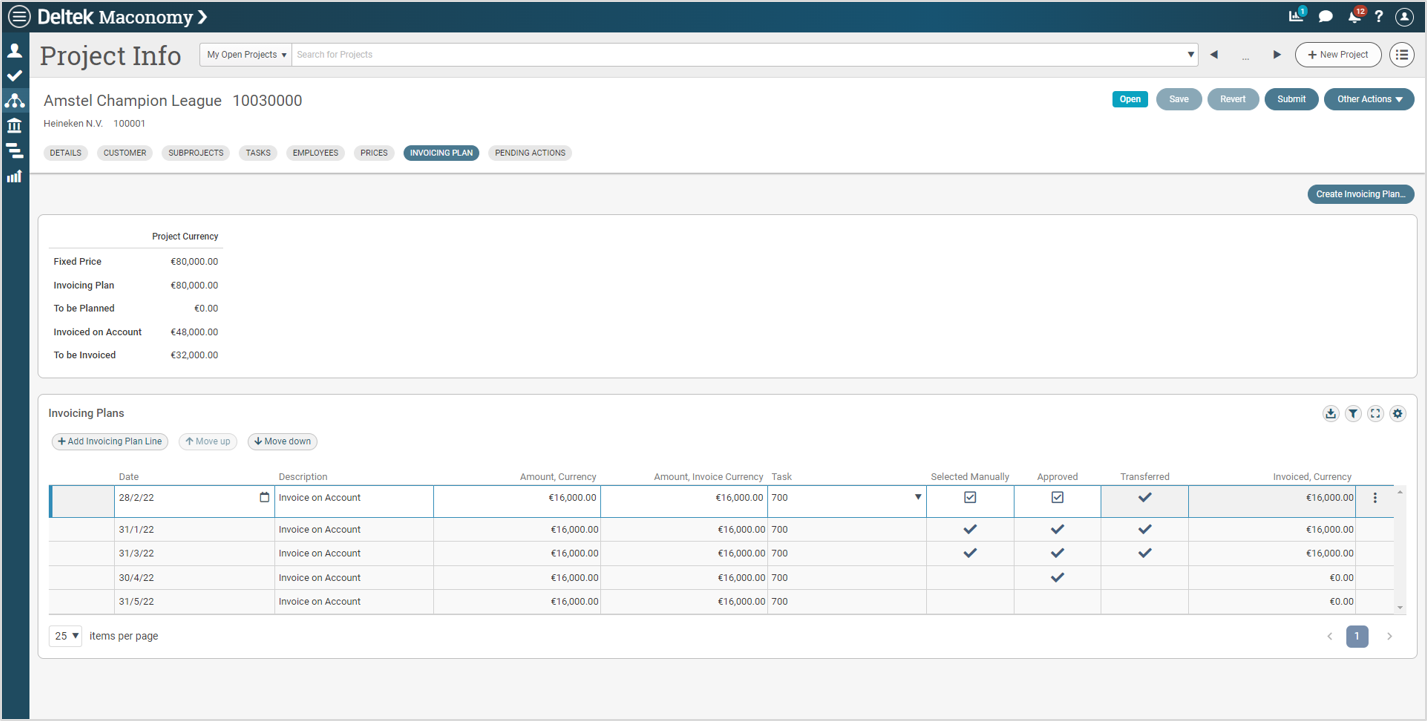This screenshot has height=721, width=1427.
Task: Open the My Open Projects filter dropdown
Action: coord(246,55)
